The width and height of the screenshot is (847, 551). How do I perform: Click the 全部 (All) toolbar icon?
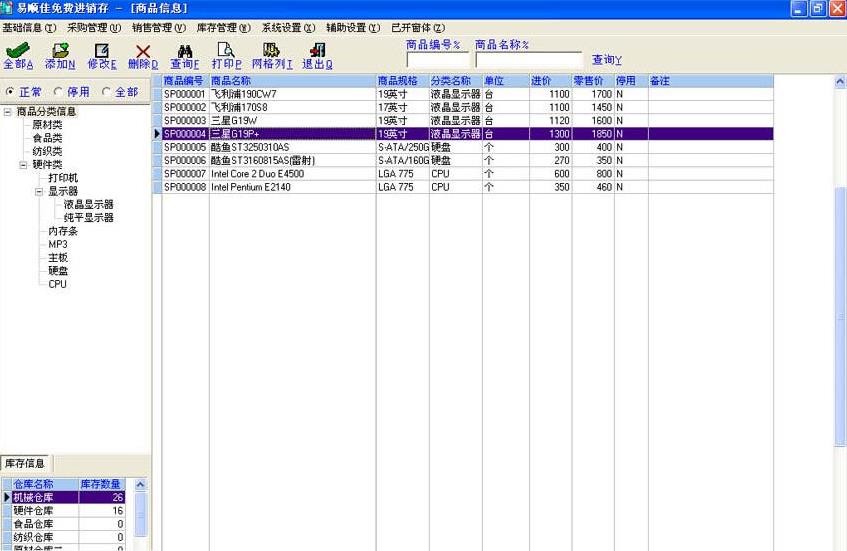click(18, 51)
